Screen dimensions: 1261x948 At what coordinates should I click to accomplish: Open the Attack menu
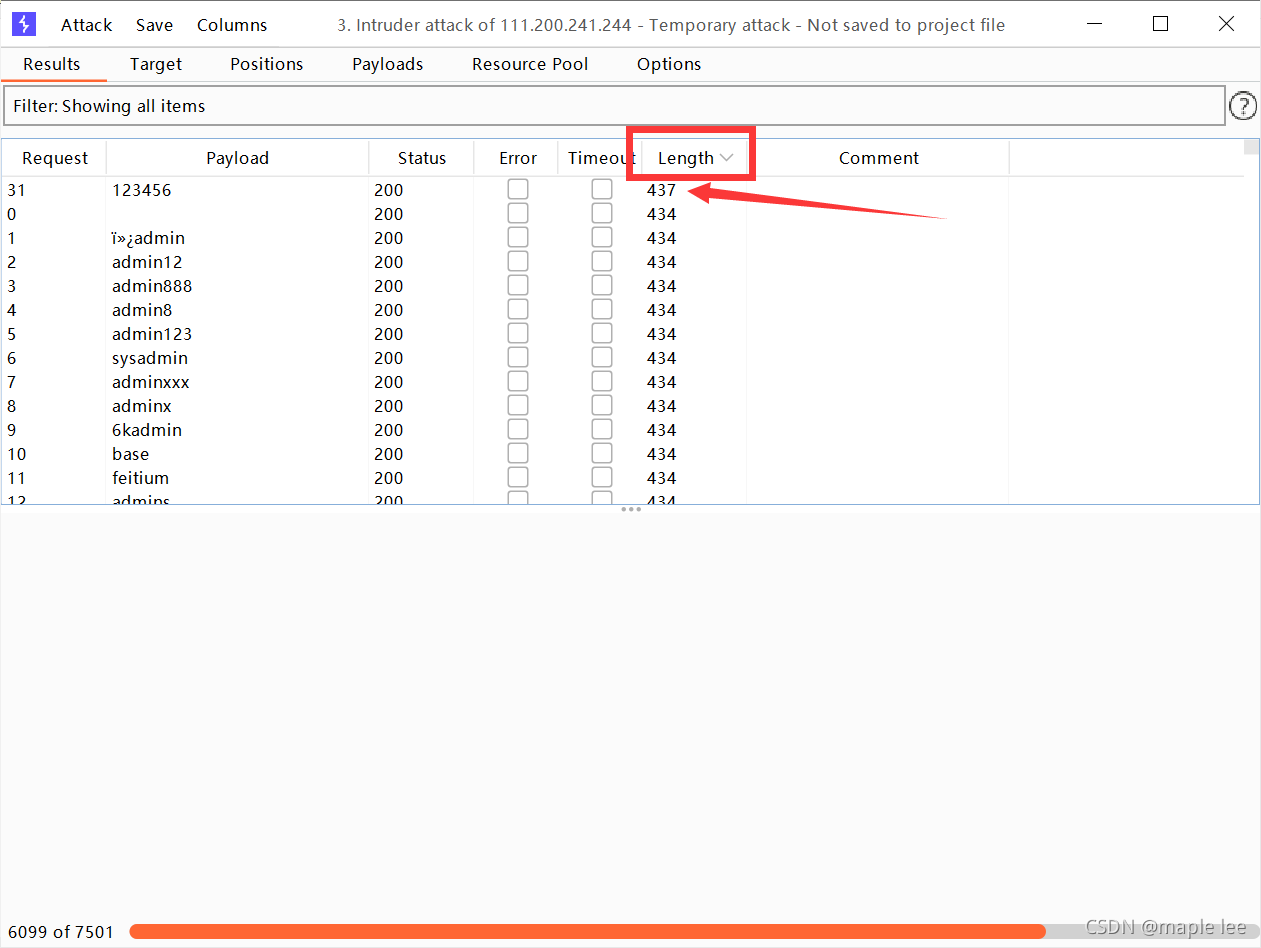pos(87,25)
